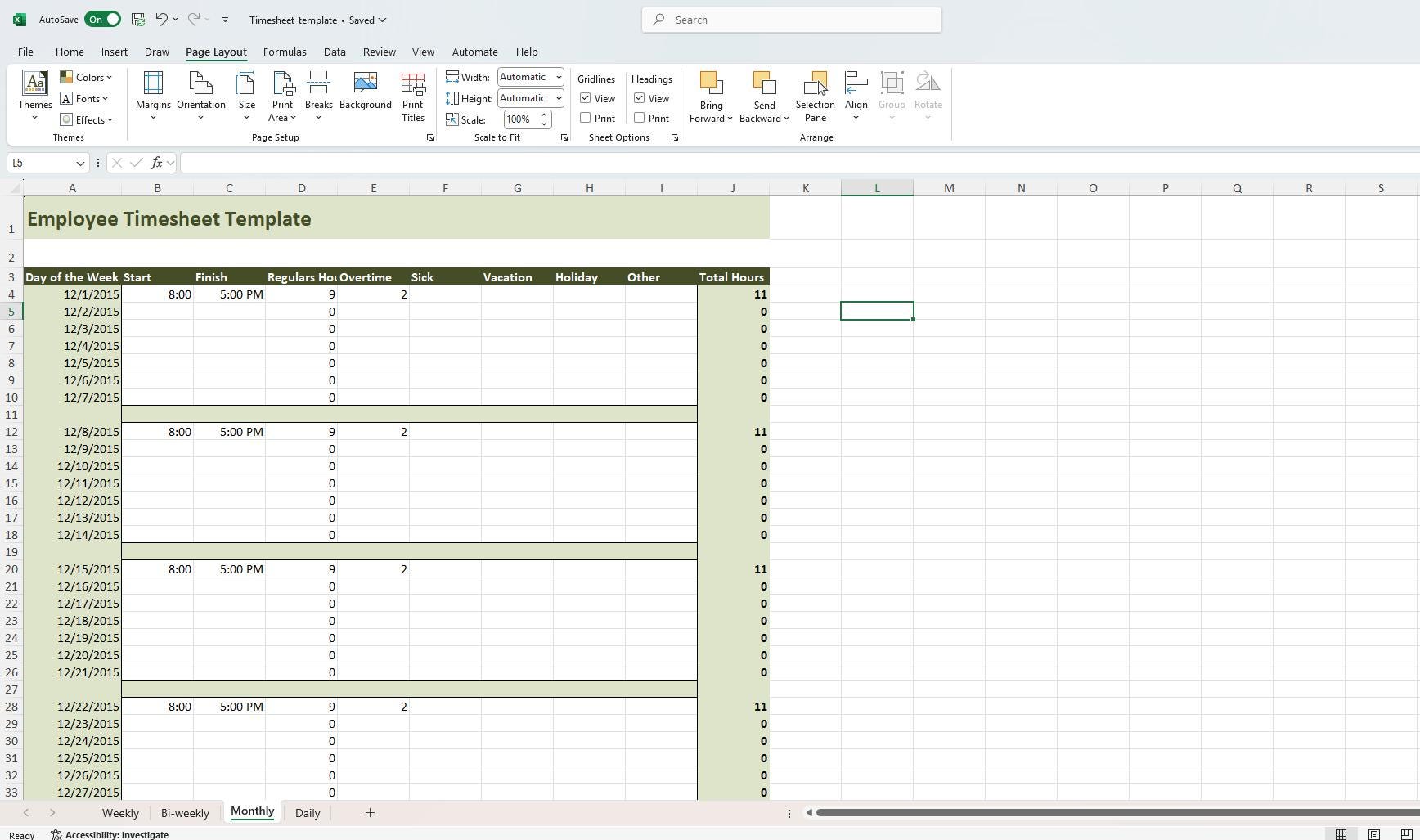Select column L header
This screenshot has height=840, width=1420.
pyautogui.click(x=877, y=188)
